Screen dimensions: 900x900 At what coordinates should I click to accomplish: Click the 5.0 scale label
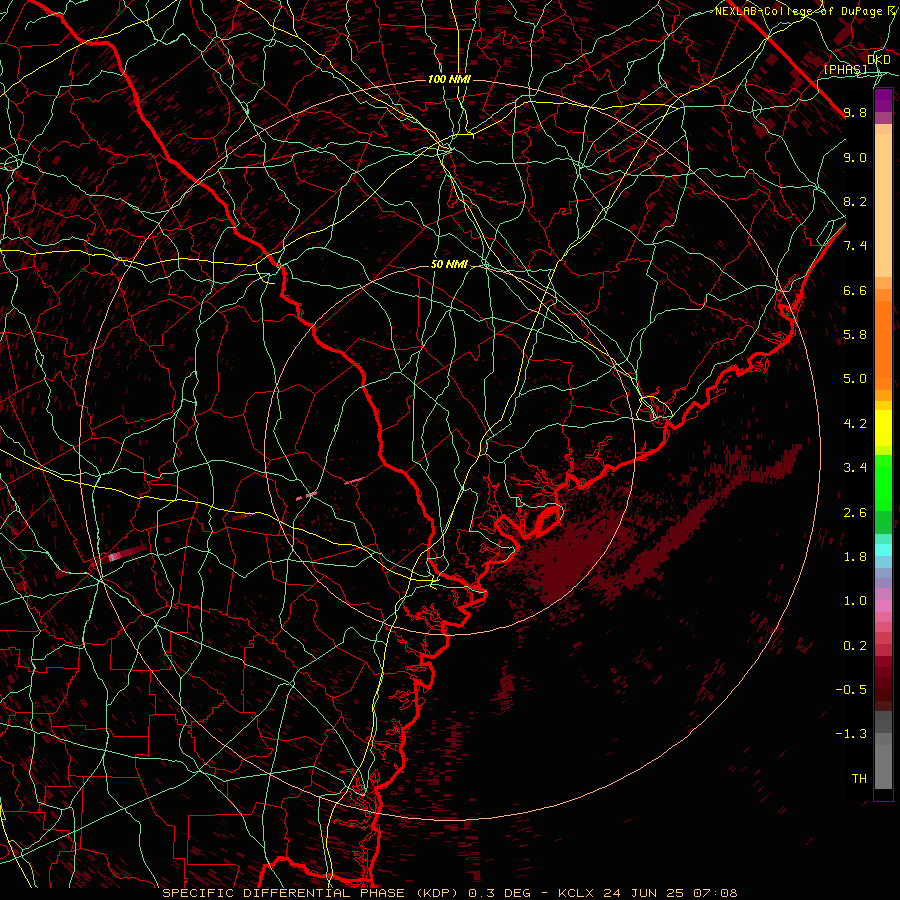(855, 379)
